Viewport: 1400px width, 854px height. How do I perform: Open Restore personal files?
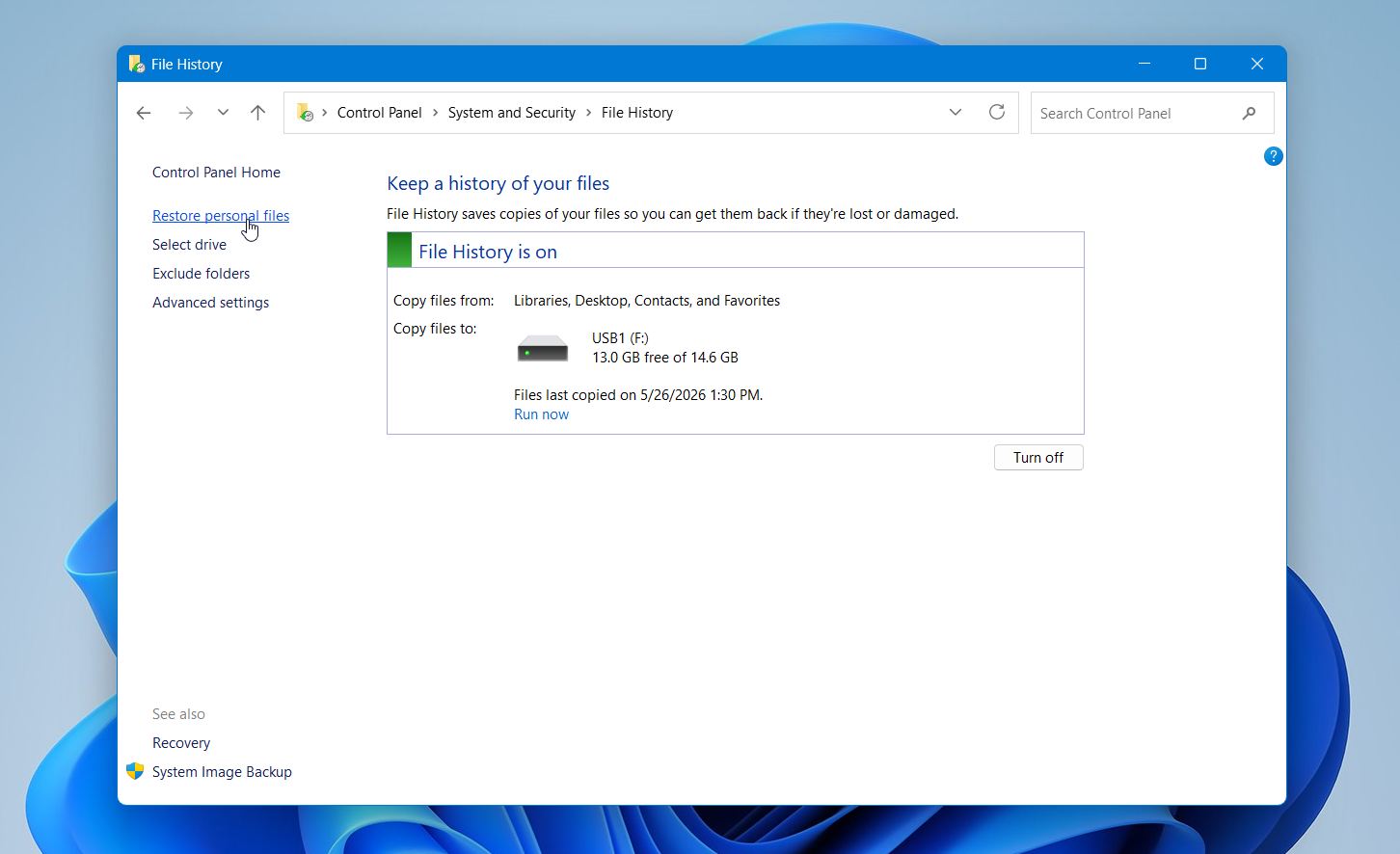(221, 216)
